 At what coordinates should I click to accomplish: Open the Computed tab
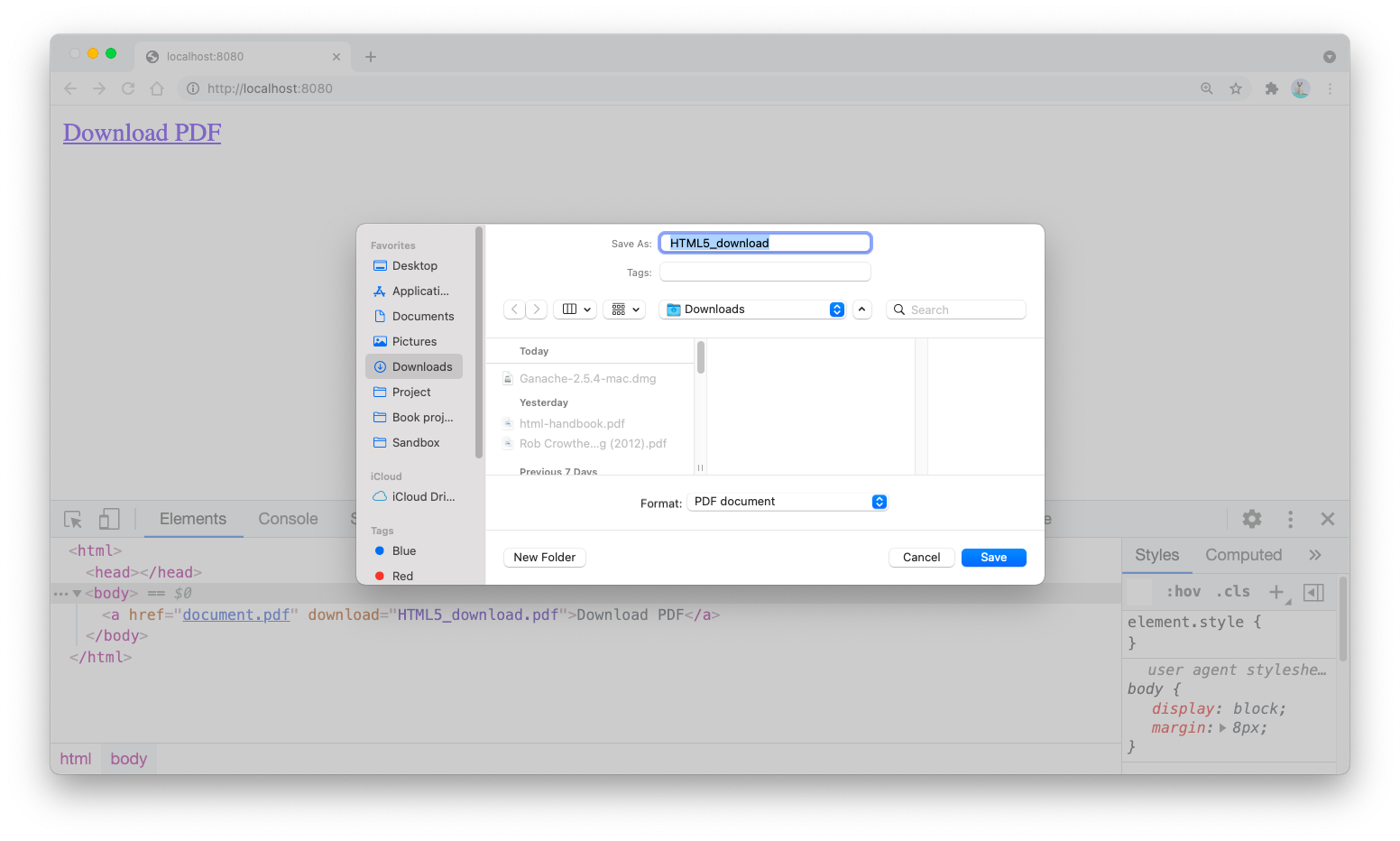coord(1243,555)
